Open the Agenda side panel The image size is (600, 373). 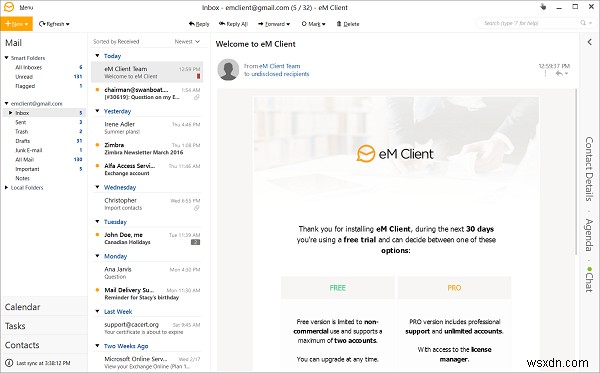pos(589,235)
